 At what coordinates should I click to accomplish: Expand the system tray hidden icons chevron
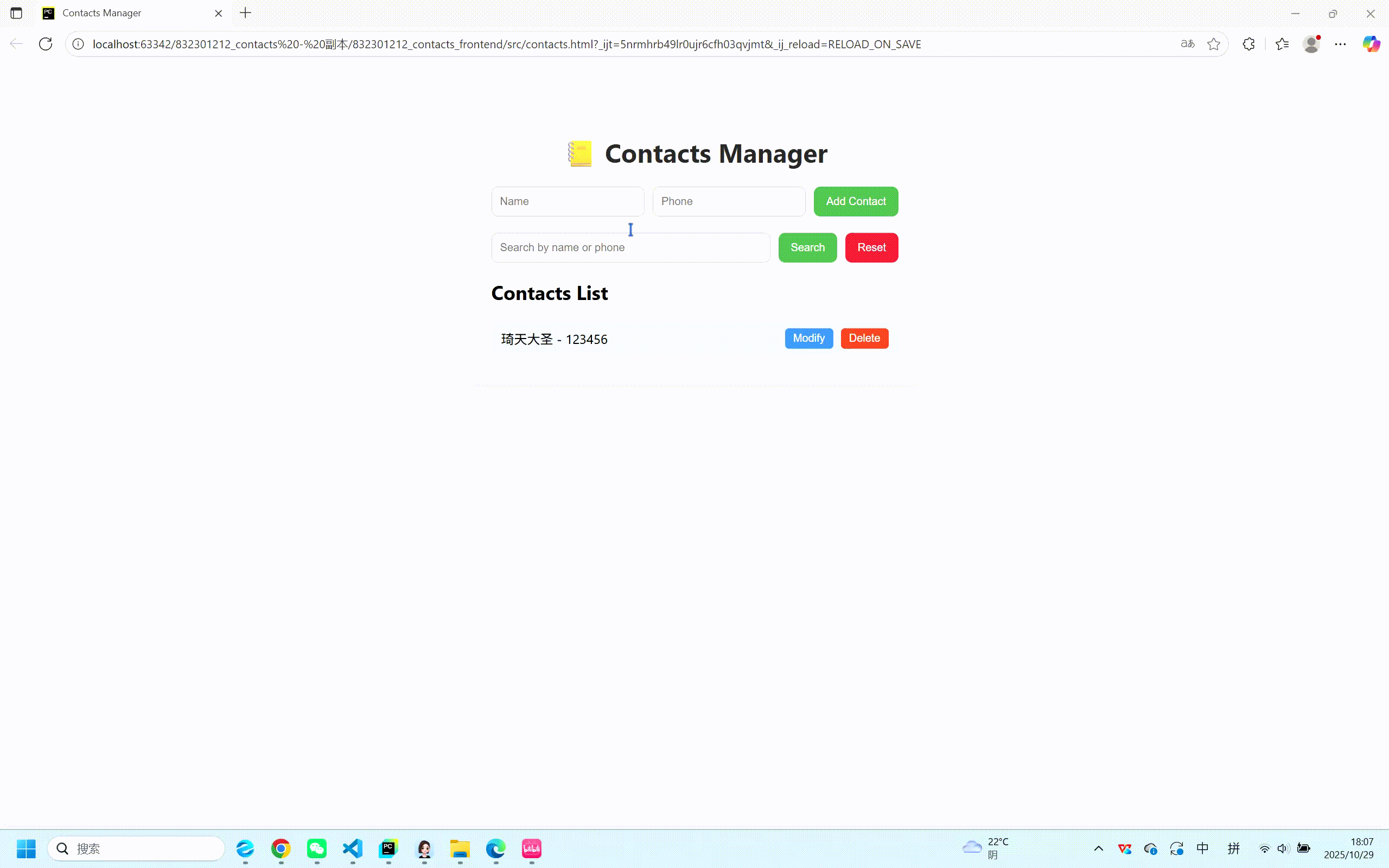coord(1098,848)
